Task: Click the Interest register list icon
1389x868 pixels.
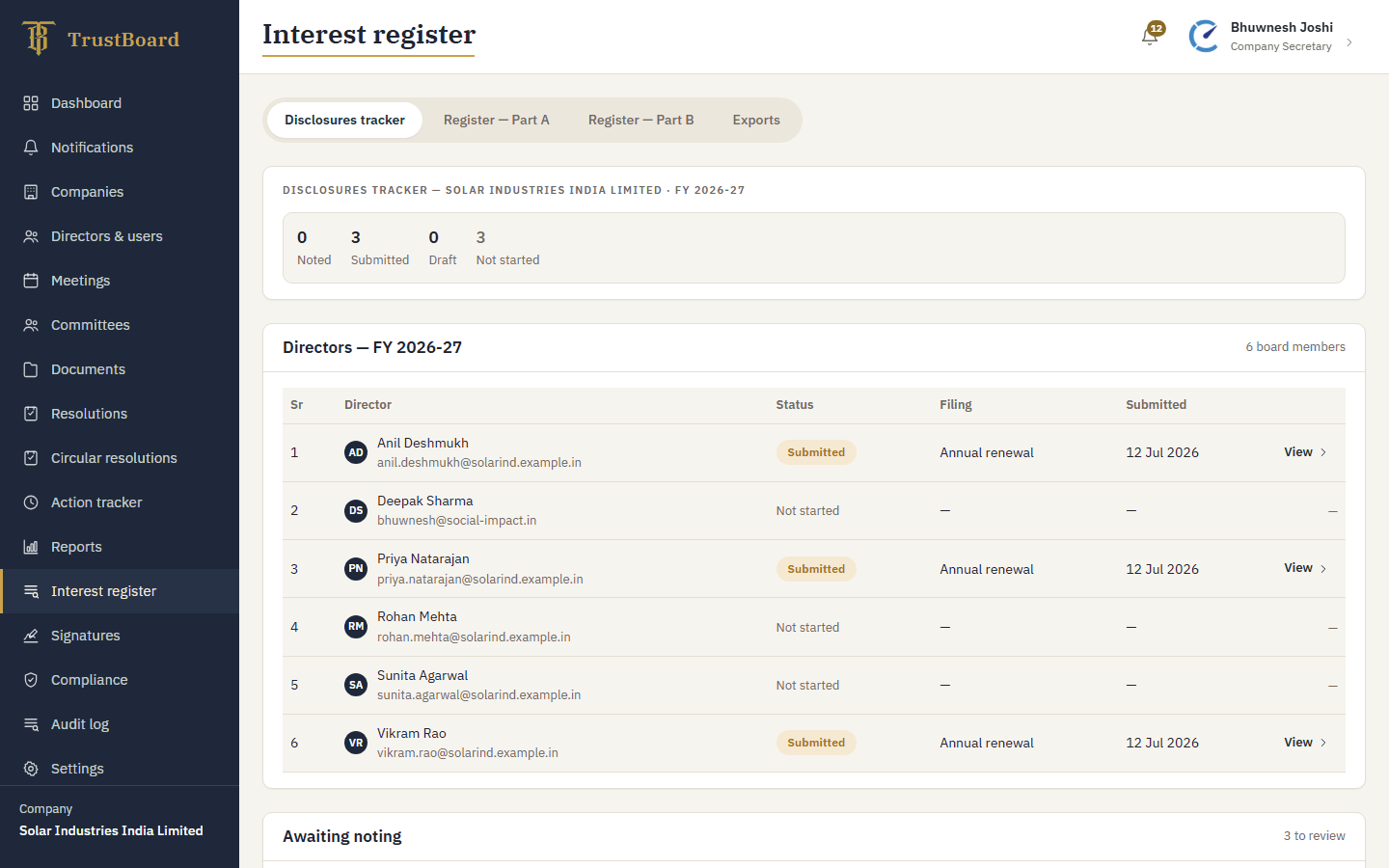Action: (31, 591)
